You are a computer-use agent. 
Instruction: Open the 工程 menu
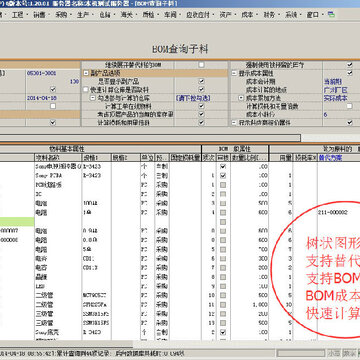click(17, 15)
